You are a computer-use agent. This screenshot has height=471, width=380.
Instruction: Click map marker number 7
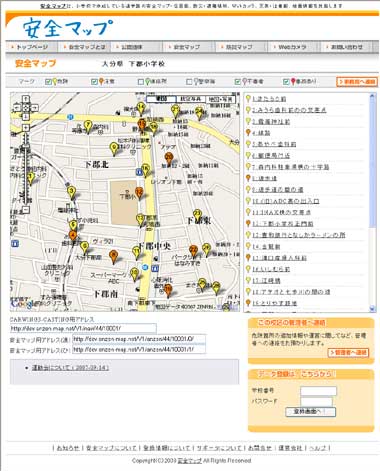[x=88, y=126]
